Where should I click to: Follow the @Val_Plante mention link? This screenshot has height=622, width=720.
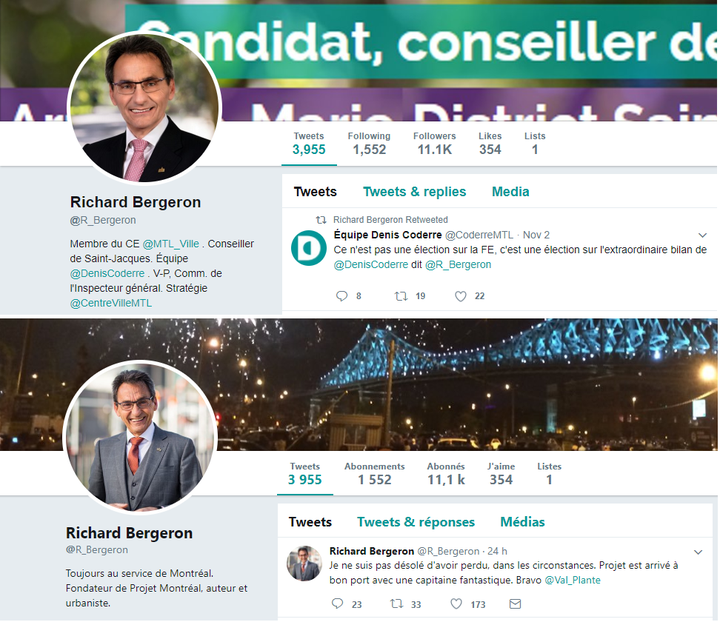[572, 580]
